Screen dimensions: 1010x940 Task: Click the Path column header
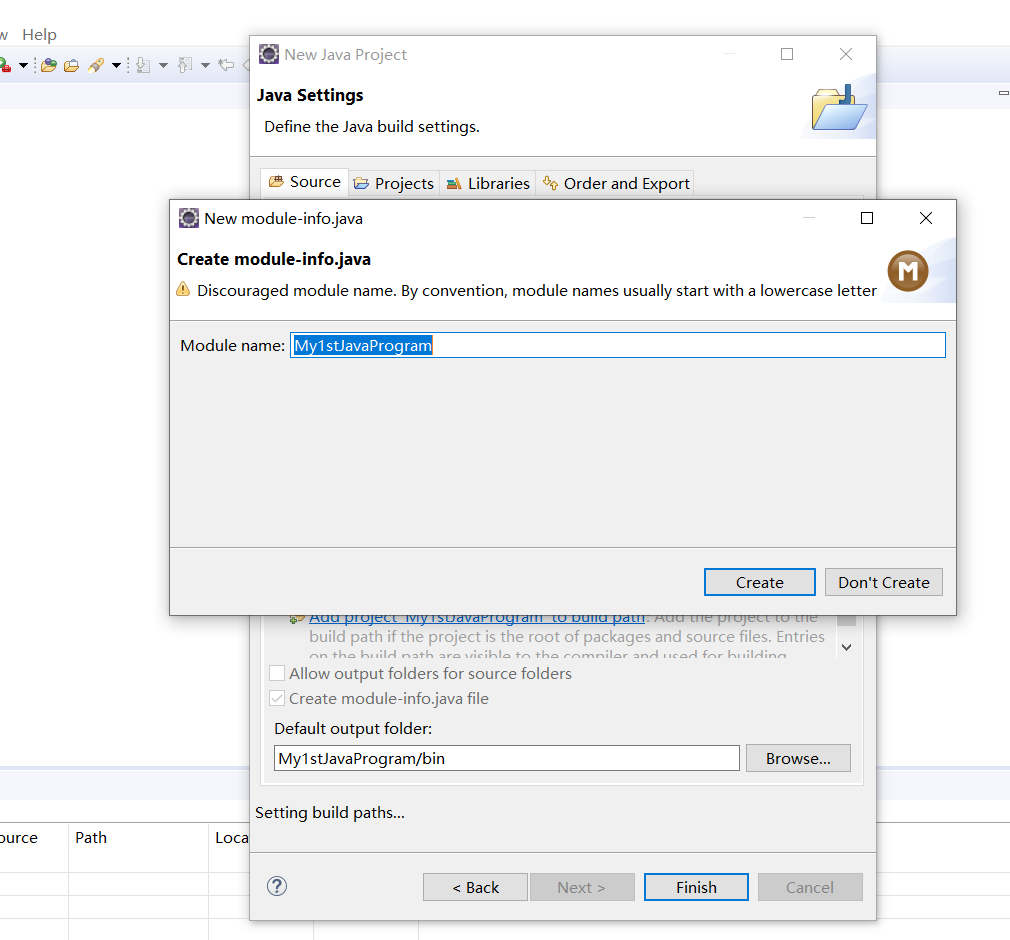click(x=91, y=838)
